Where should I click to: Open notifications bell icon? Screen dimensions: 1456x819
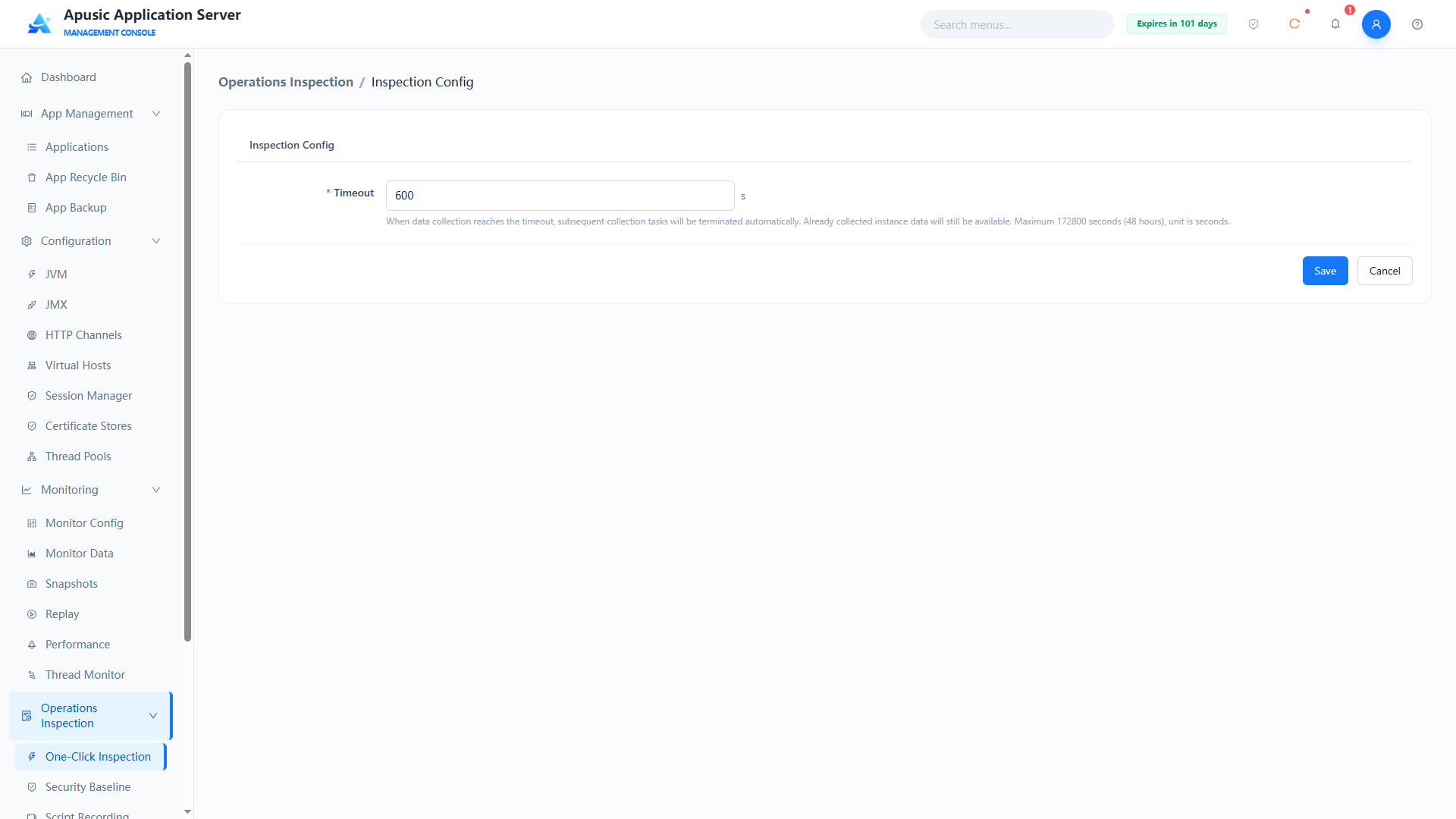coord(1335,24)
